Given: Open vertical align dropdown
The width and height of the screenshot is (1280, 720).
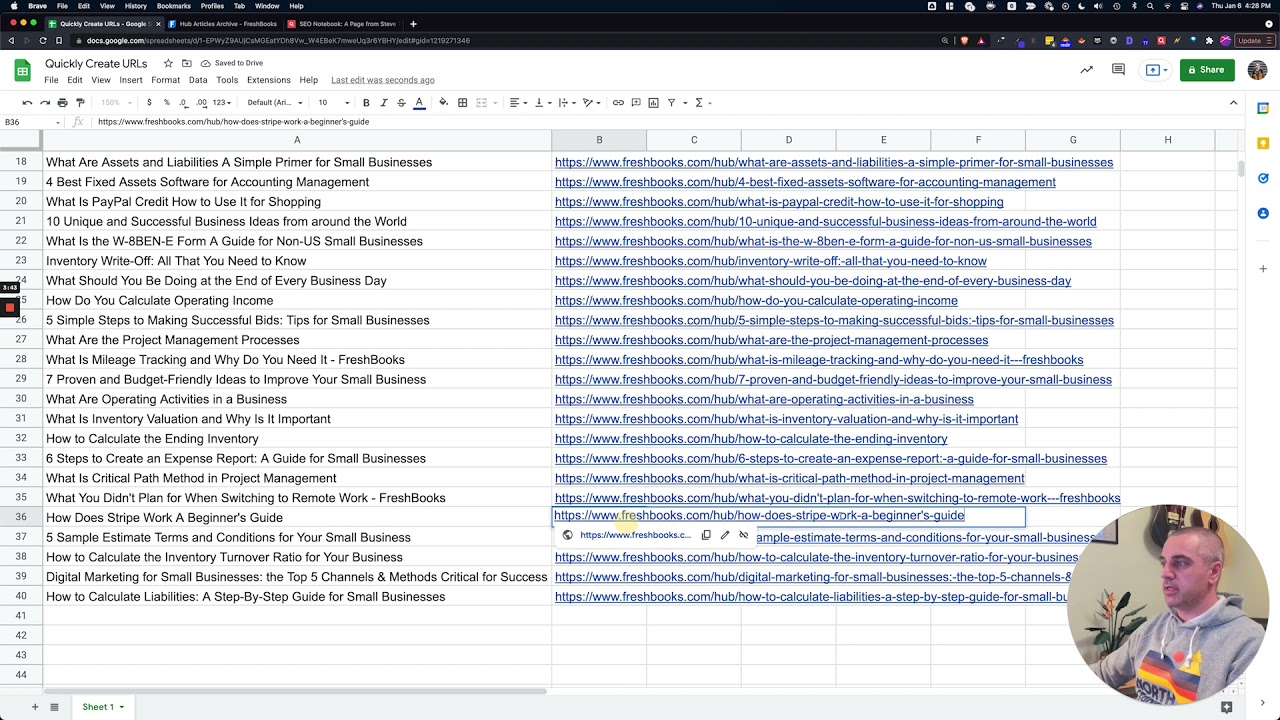Looking at the screenshot, I should tap(541, 102).
